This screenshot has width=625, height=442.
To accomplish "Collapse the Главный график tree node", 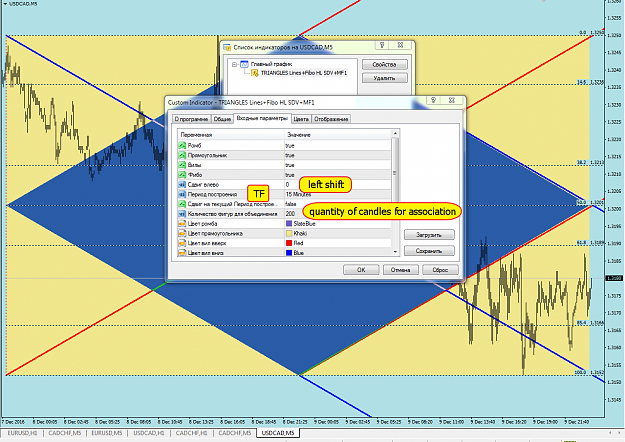I will tap(234, 64).
